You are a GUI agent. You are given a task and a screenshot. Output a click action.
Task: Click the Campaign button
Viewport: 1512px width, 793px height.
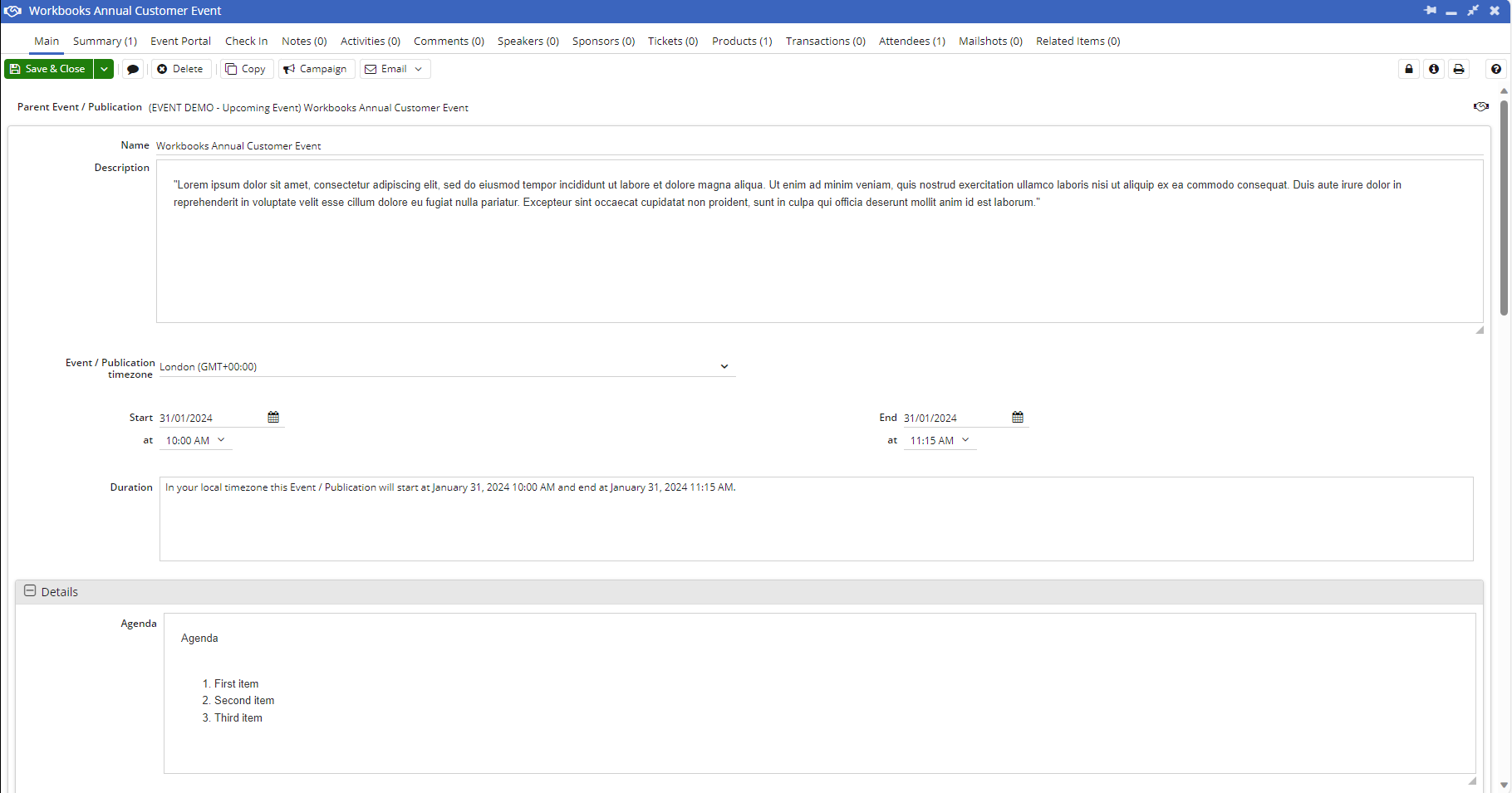point(316,69)
